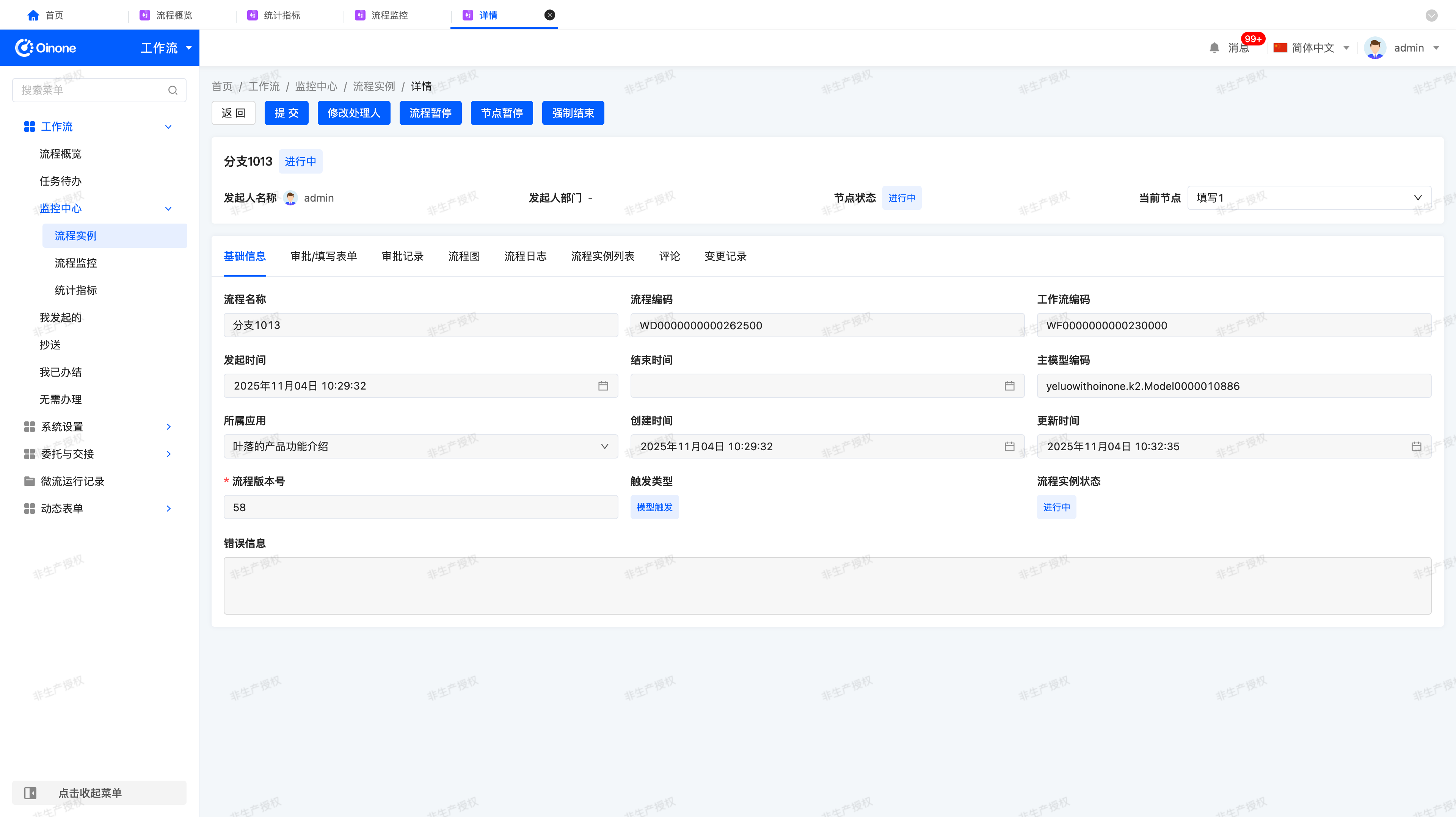Screen dimensions: 1456x817
Task: Click the admin avatar in header
Action: [x=1374, y=48]
